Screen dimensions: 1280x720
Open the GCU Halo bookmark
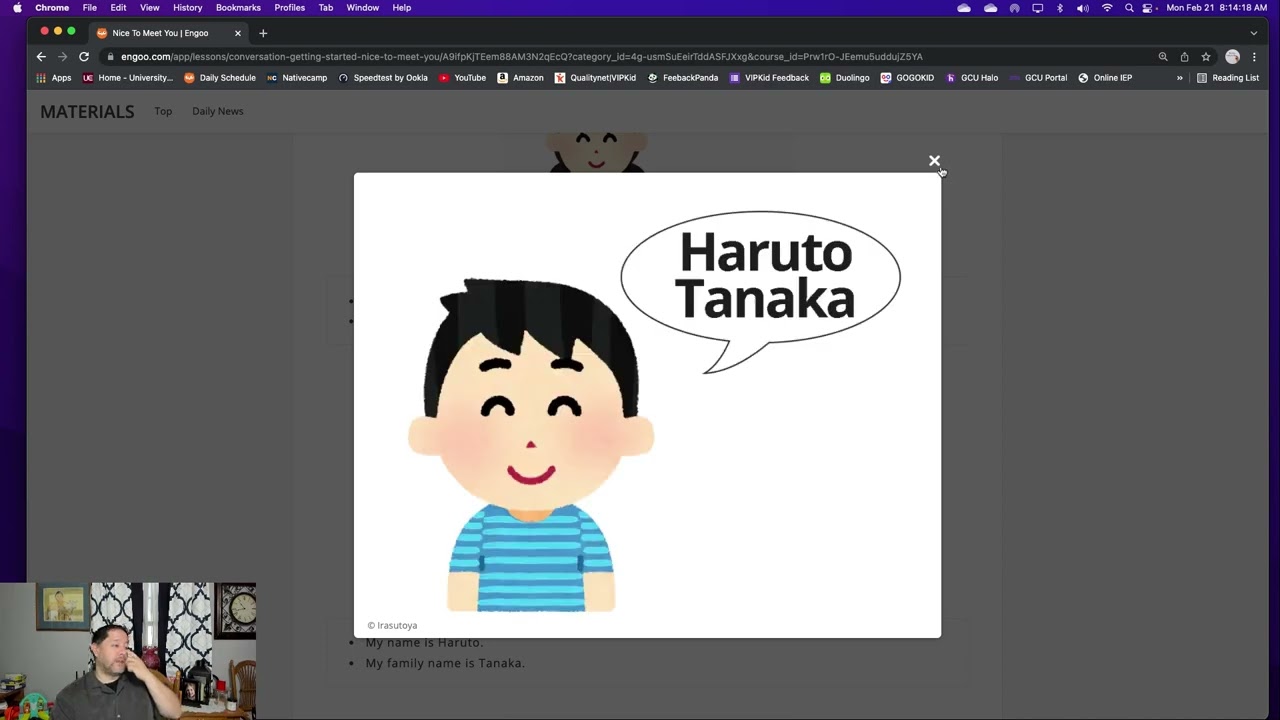[x=972, y=78]
